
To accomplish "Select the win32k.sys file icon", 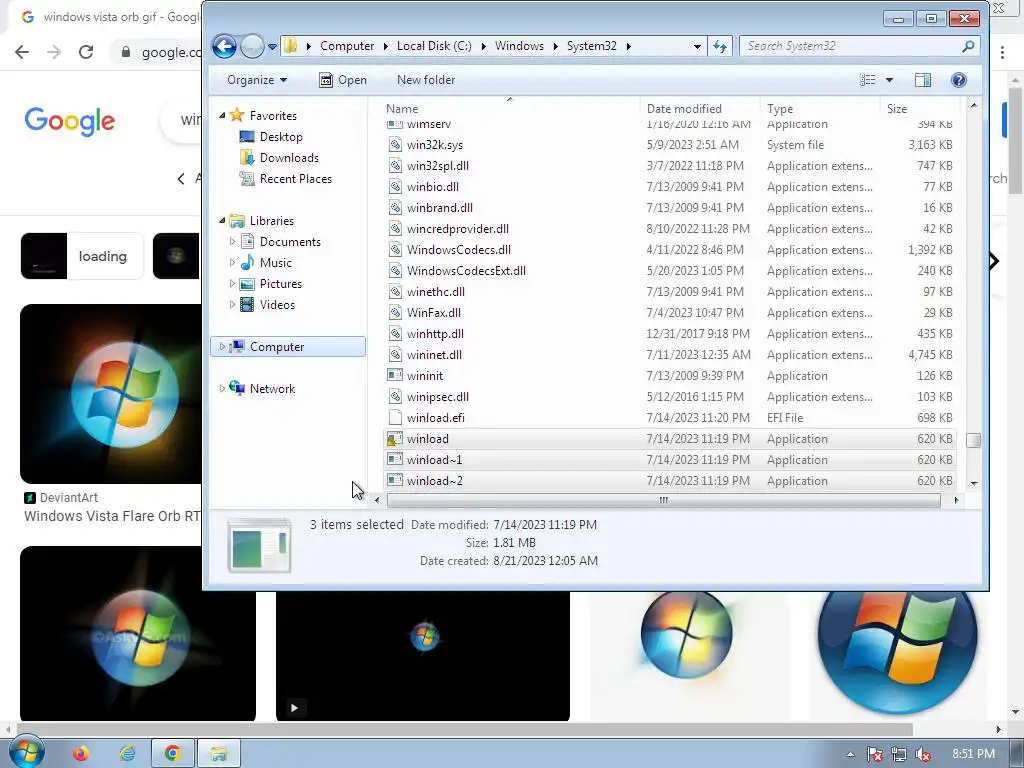I will [x=394, y=144].
